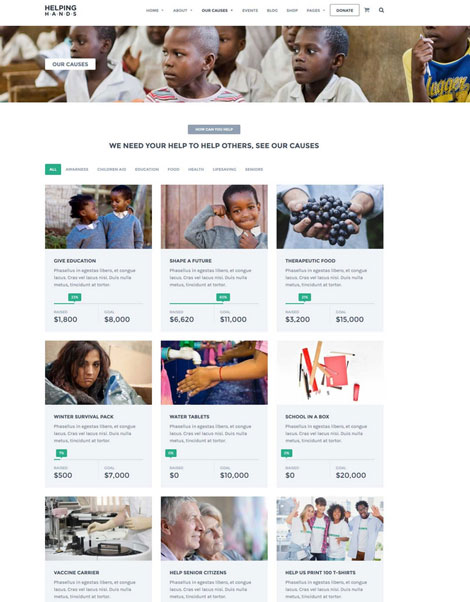Open the Pages menu dropdown
Image resolution: width=470 pixels, height=602 pixels.
(316, 10)
